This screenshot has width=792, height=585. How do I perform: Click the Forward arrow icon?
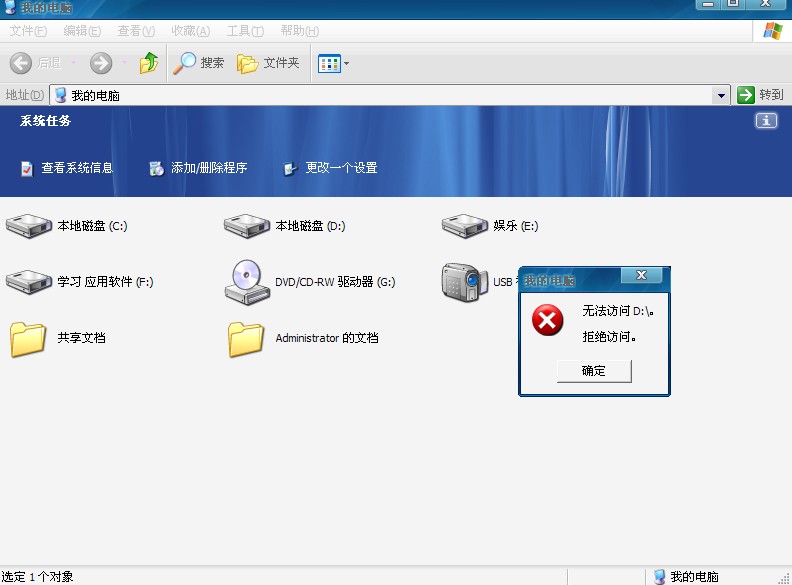pos(101,63)
